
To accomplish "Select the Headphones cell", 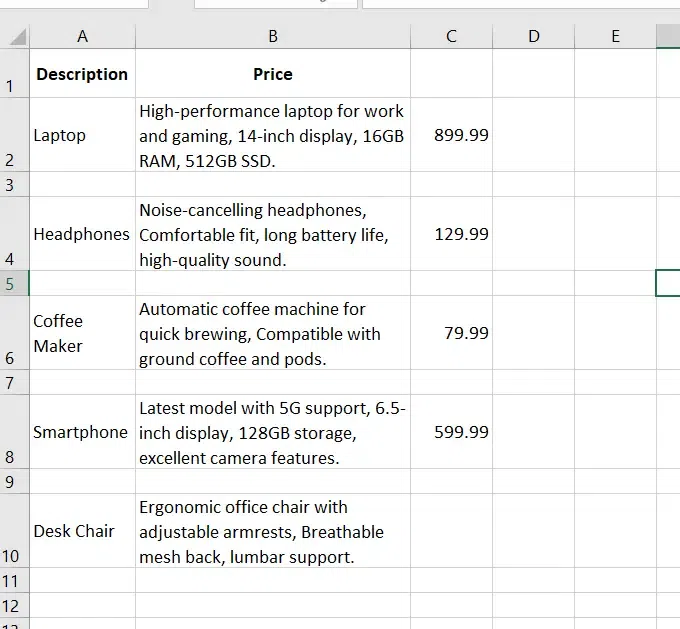I will point(82,234).
